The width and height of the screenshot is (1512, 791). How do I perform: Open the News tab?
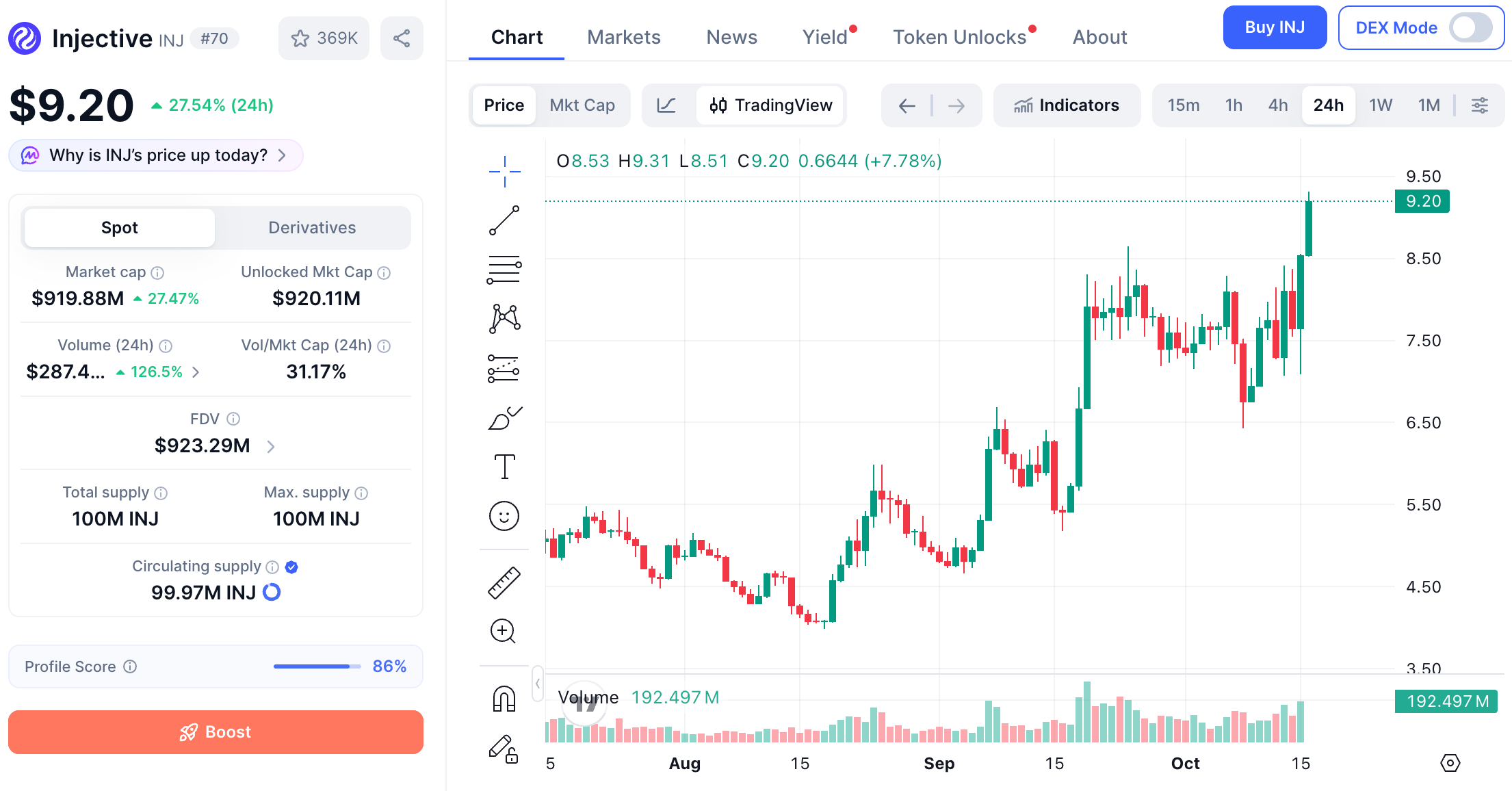[731, 37]
